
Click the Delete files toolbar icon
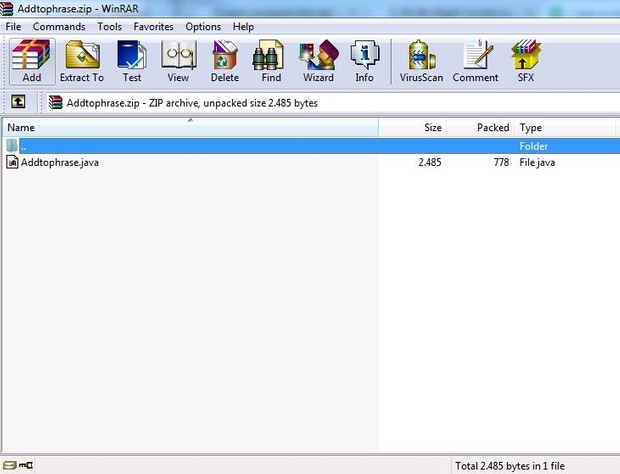225,61
